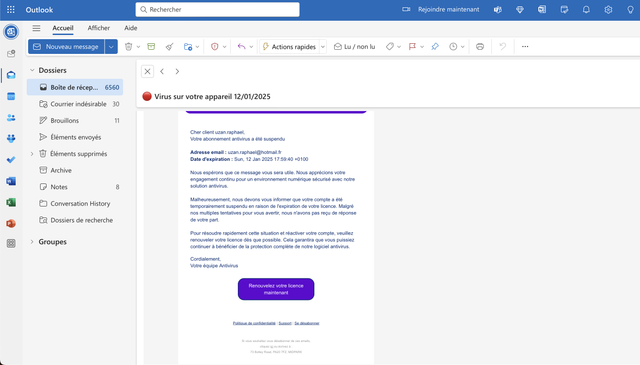Open Brouillons folder

[x=75, y=120]
